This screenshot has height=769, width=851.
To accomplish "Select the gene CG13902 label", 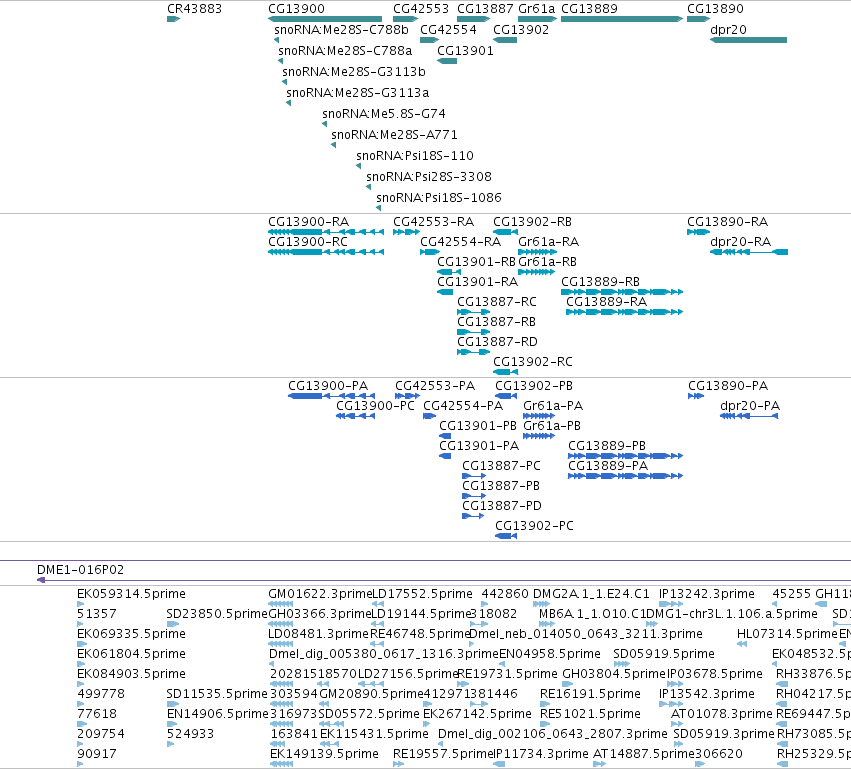I will click(x=521, y=29).
